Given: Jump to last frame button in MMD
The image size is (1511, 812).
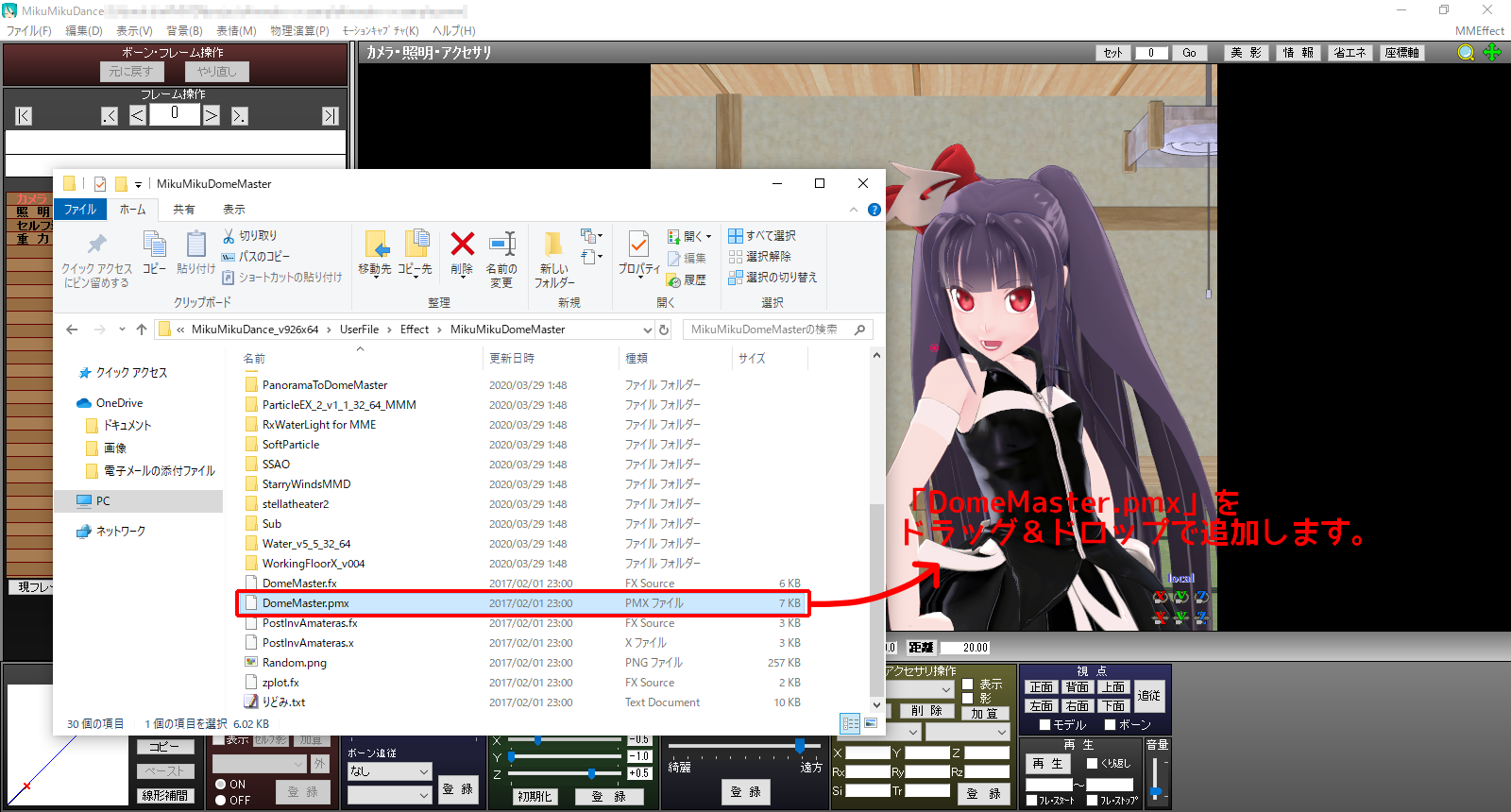Looking at the screenshot, I should click(x=330, y=116).
